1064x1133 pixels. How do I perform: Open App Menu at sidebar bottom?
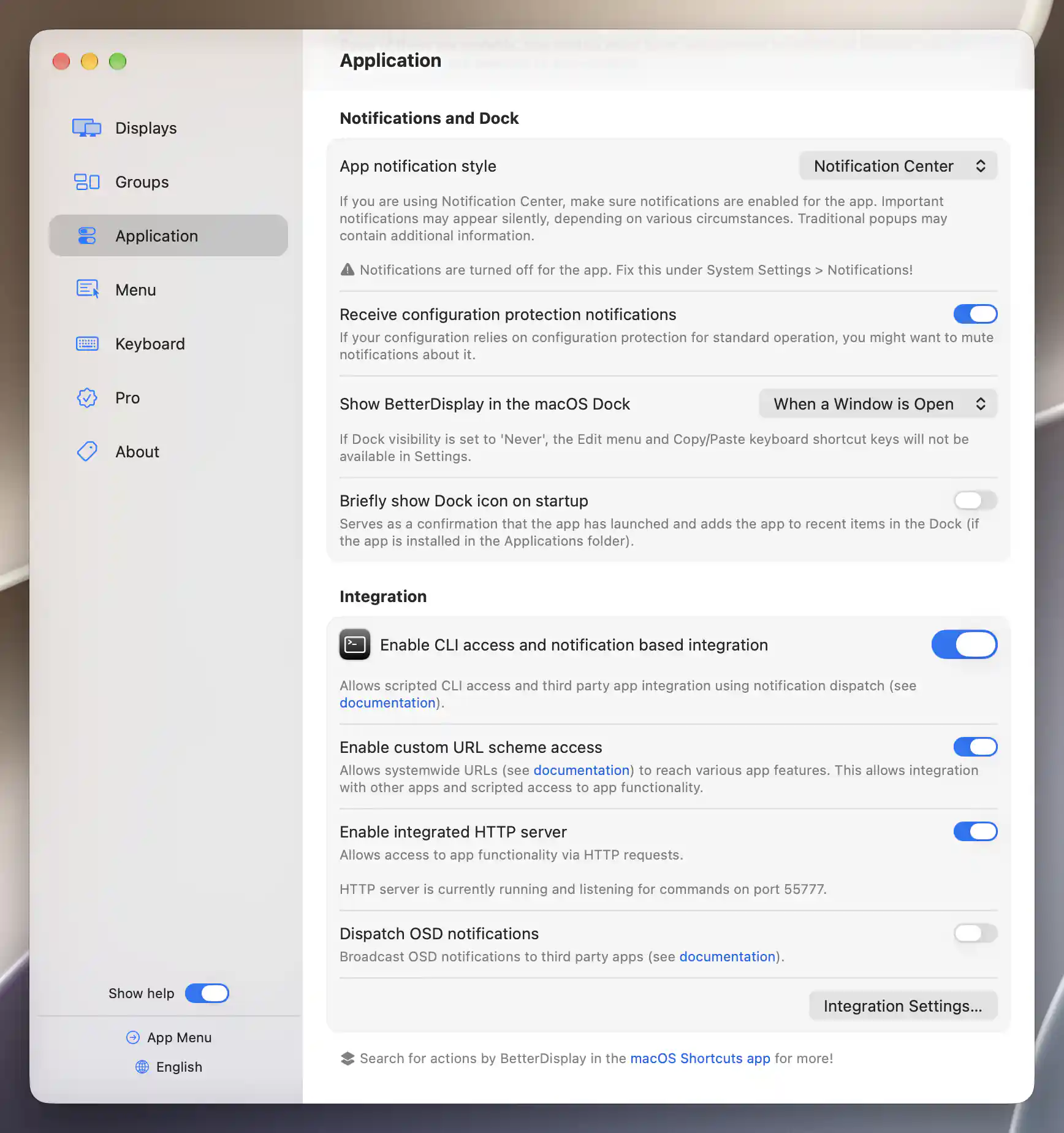click(169, 1037)
